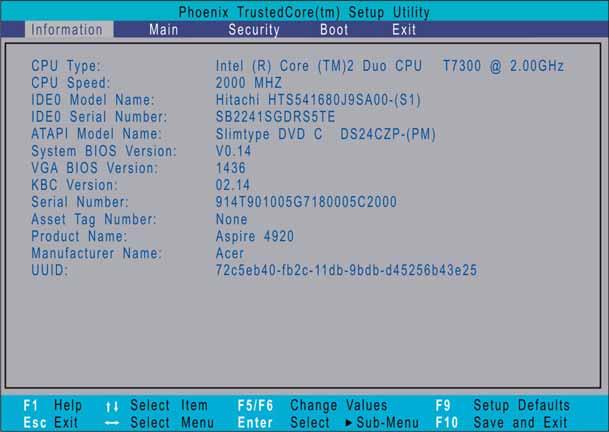Click the Manufacturer Name label
This screenshot has width=609, height=432.
pos(96,253)
